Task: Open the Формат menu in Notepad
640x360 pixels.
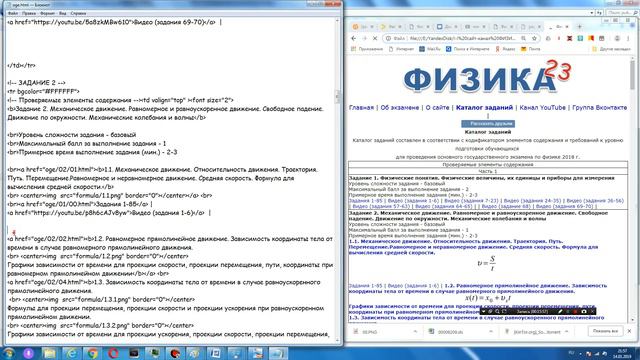Action: [47, 13]
